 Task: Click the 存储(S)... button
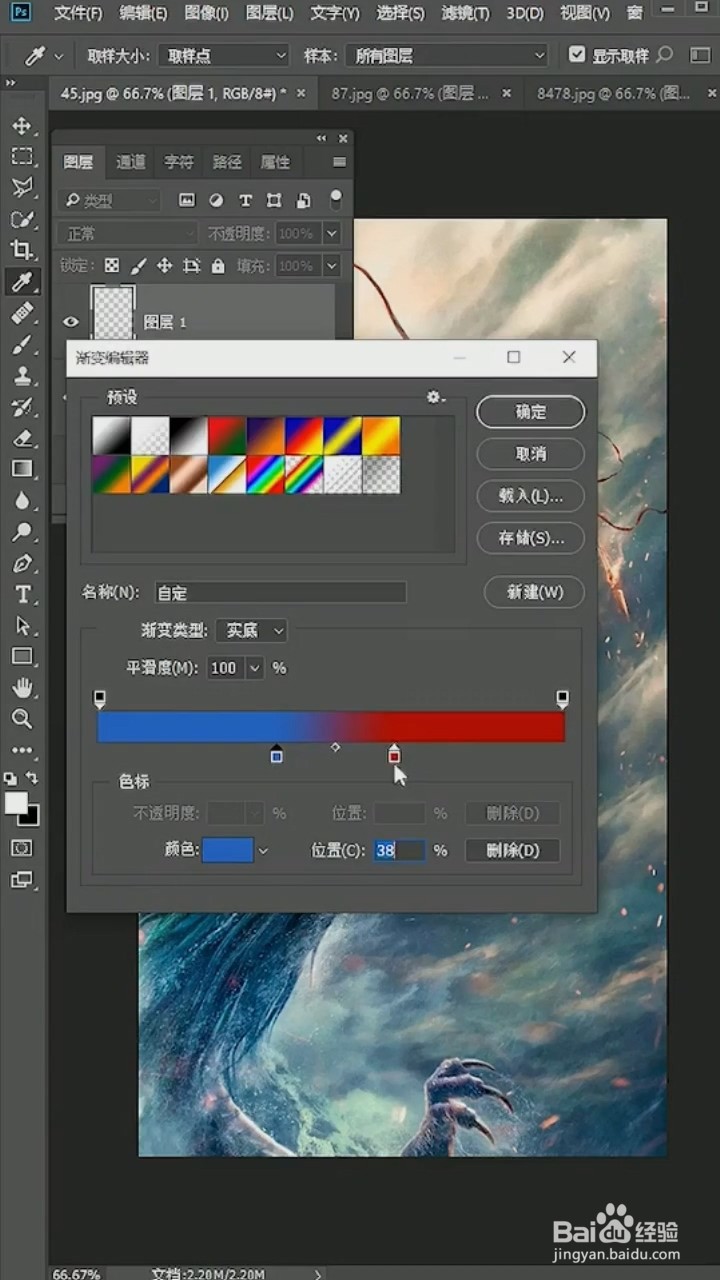tap(531, 538)
